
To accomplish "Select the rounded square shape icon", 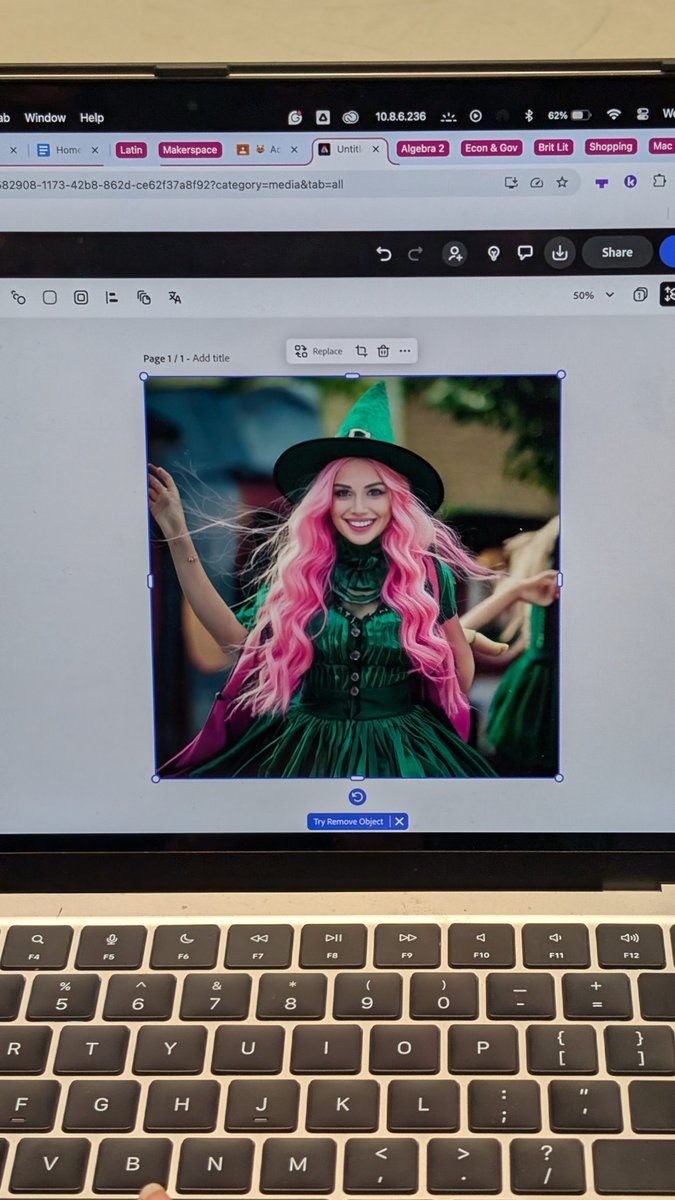I will 49,297.
